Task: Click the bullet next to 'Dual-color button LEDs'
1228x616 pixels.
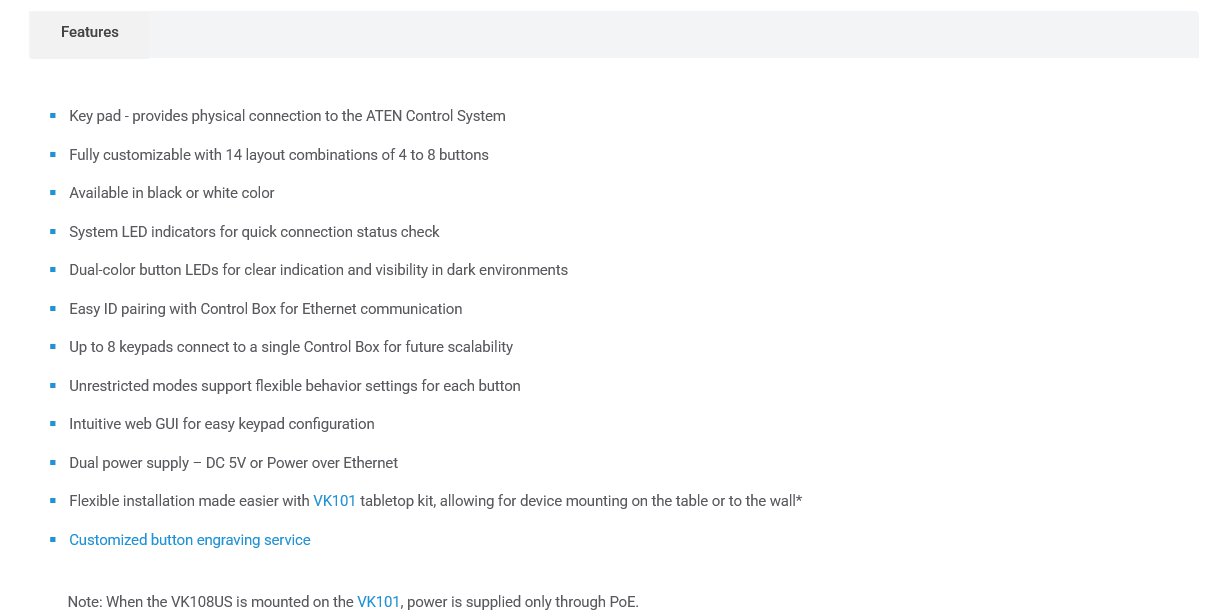Action: 53,270
